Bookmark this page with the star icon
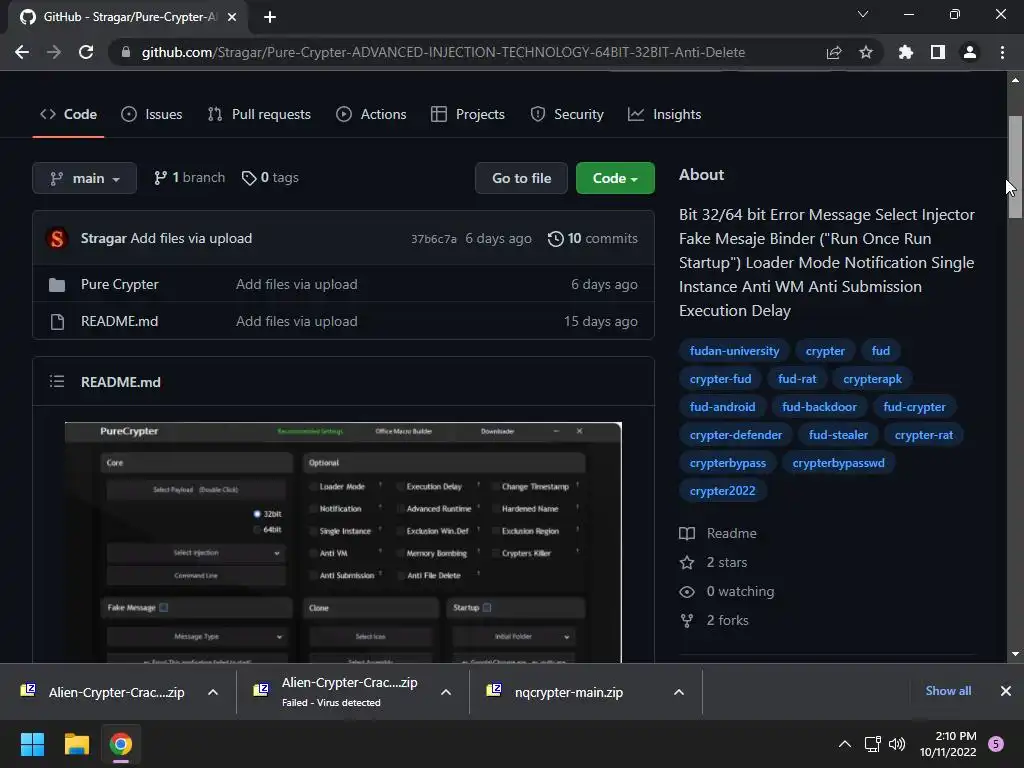The width and height of the screenshot is (1024, 768). click(x=866, y=52)
